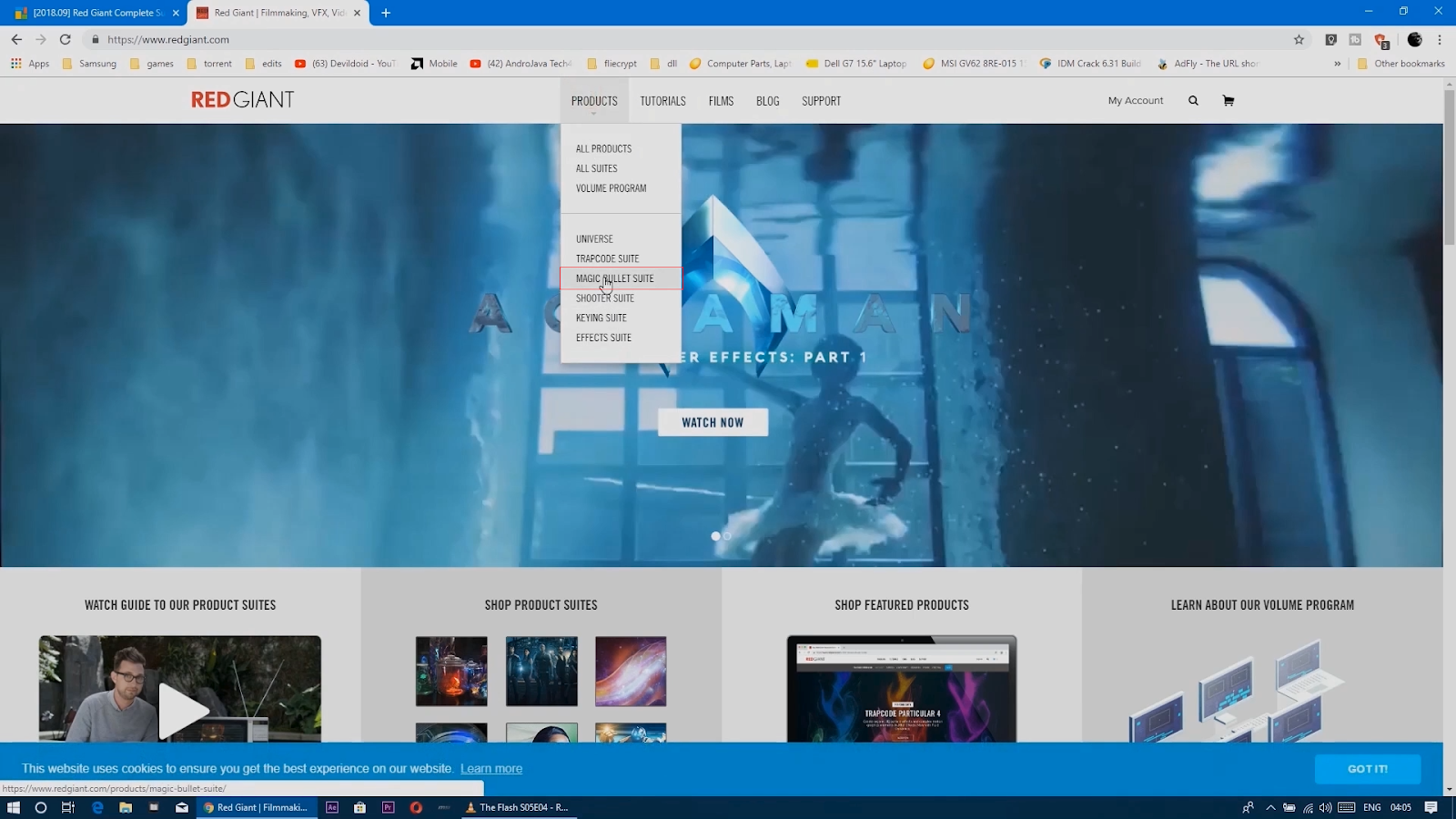1456x819 pixels.
Task: Select Universe in the Products dropdown
Action: click(594, 239)
